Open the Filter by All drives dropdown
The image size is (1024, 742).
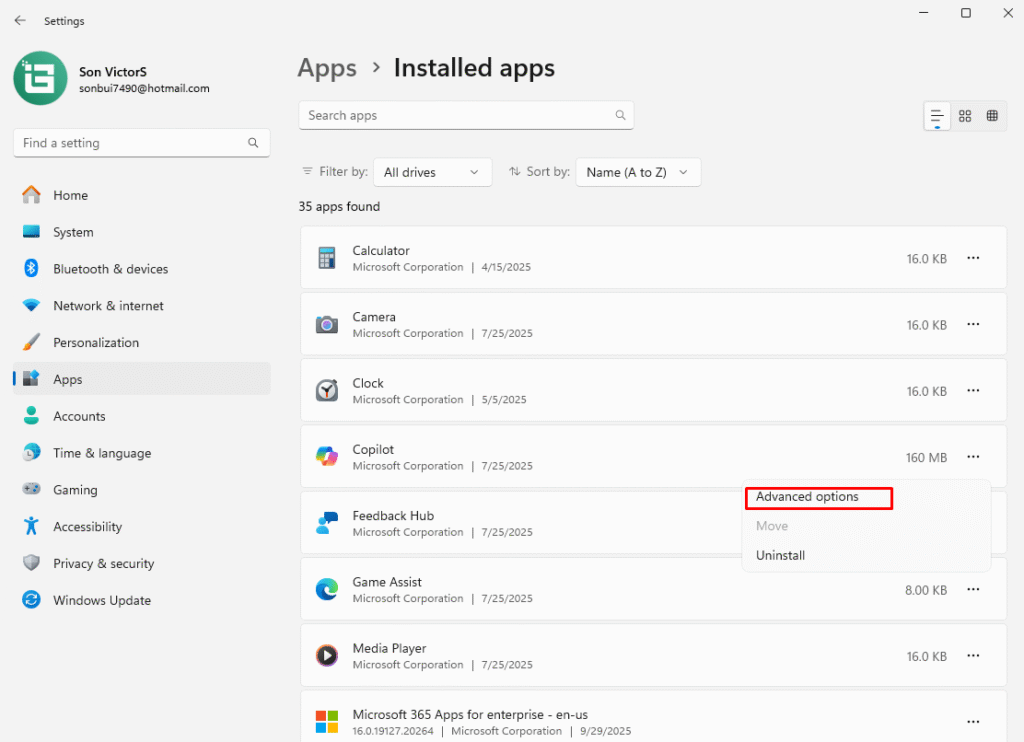coord(432,172)
